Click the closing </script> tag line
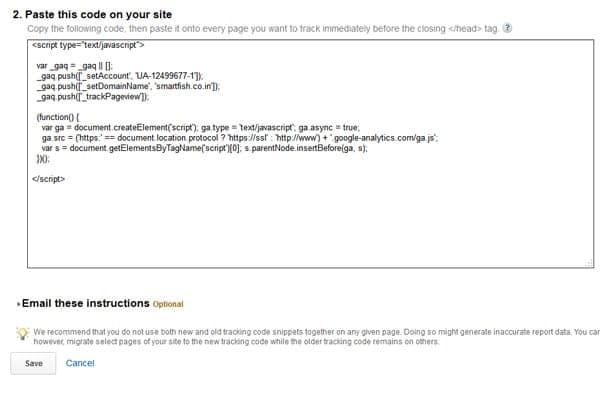The image size is (600, 400). tap(49, 179)
